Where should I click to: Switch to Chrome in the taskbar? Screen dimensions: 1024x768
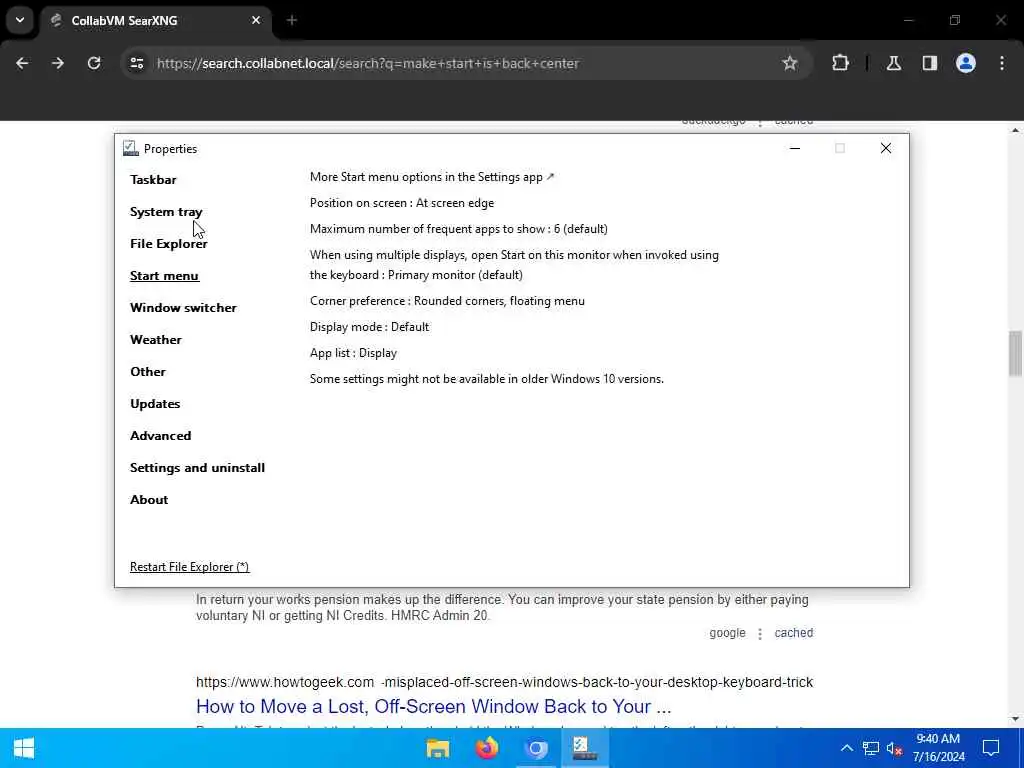tap(536, 748)
